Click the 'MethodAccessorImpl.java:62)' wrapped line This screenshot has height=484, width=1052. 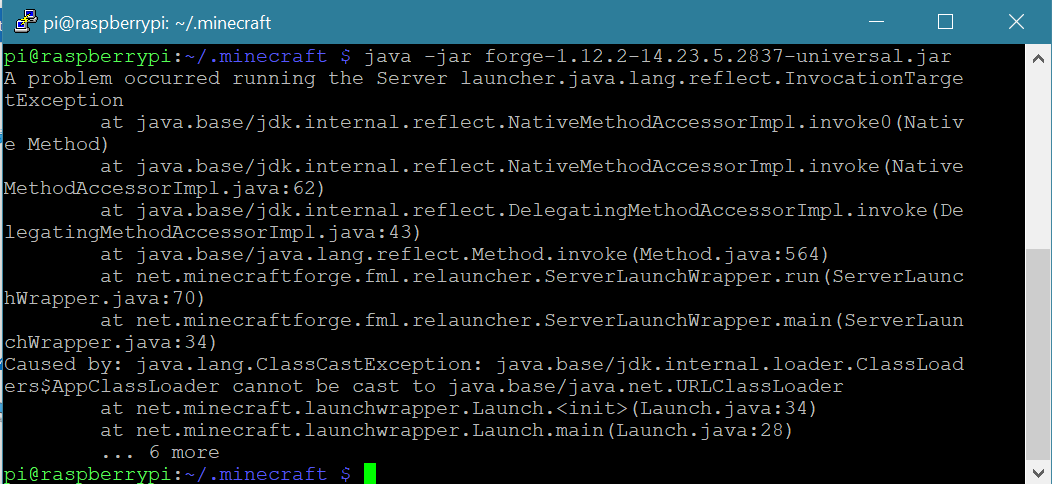(164, 189)
